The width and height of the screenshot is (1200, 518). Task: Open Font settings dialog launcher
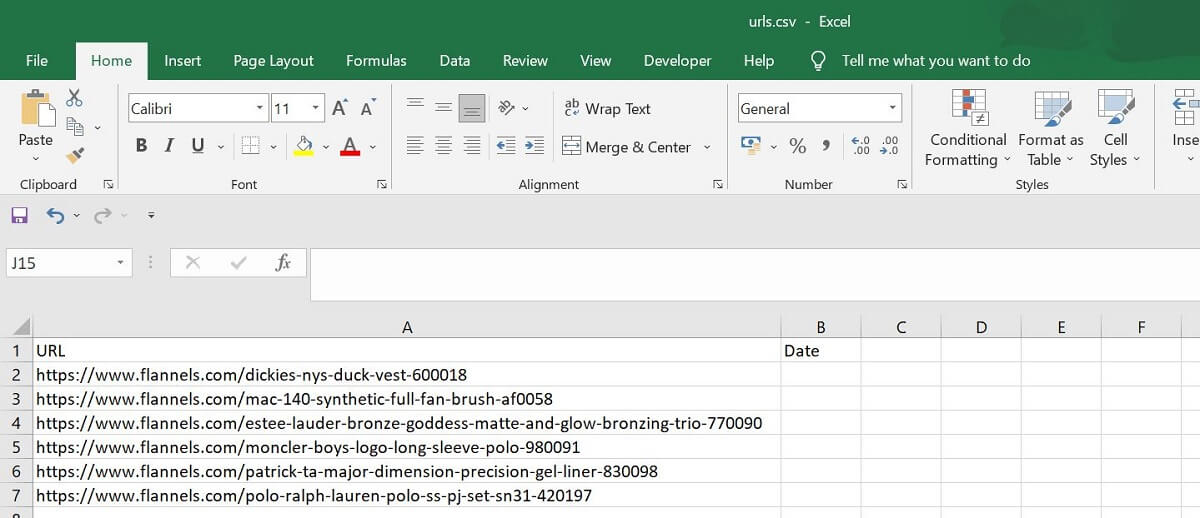[381, 185]
